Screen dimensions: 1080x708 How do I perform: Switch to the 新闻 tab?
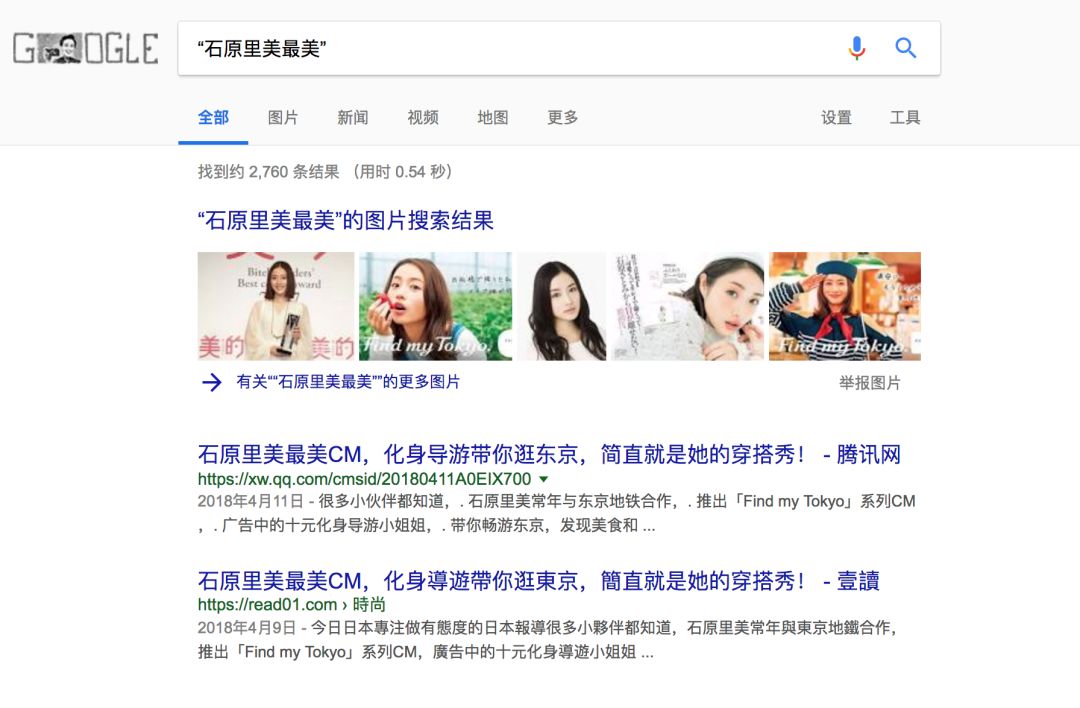[x=353, y=118]
